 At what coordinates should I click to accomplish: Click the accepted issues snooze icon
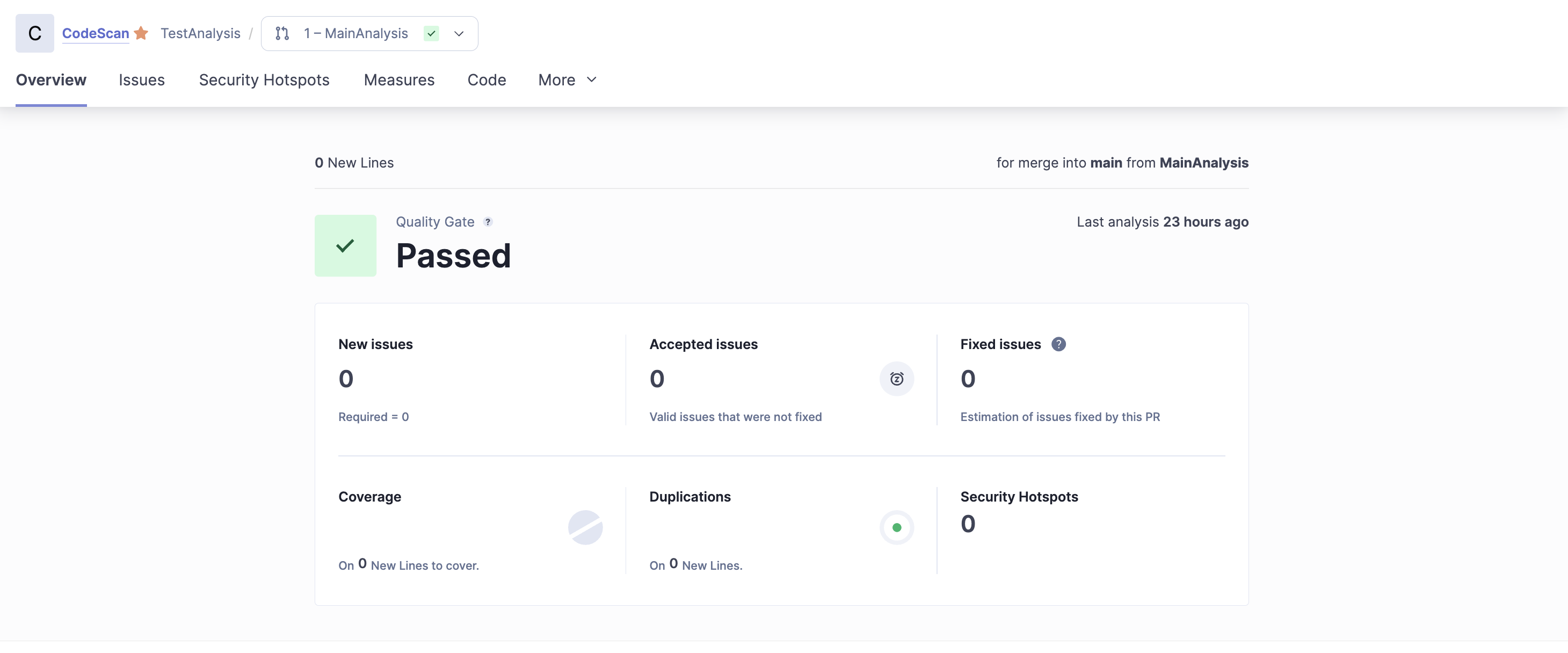tap(896, 379)
